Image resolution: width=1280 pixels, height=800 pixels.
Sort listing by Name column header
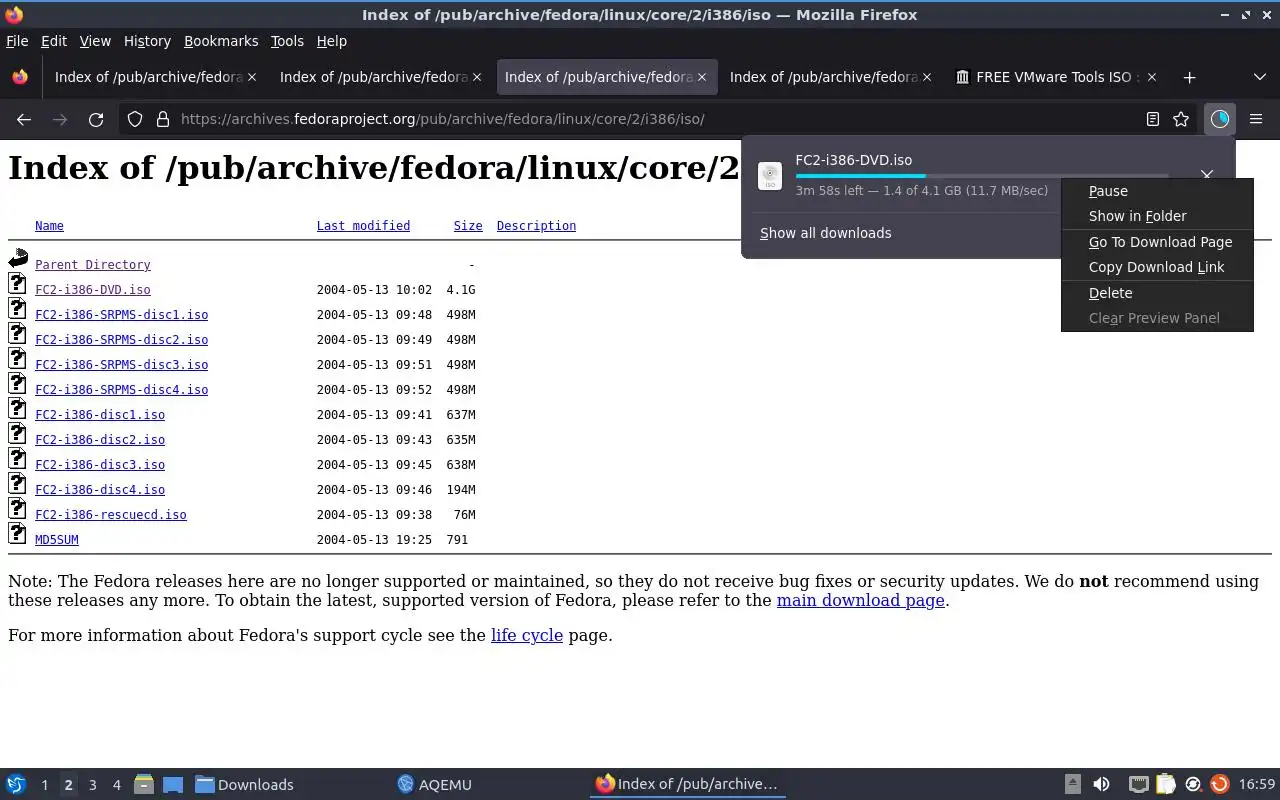(49, 226)
